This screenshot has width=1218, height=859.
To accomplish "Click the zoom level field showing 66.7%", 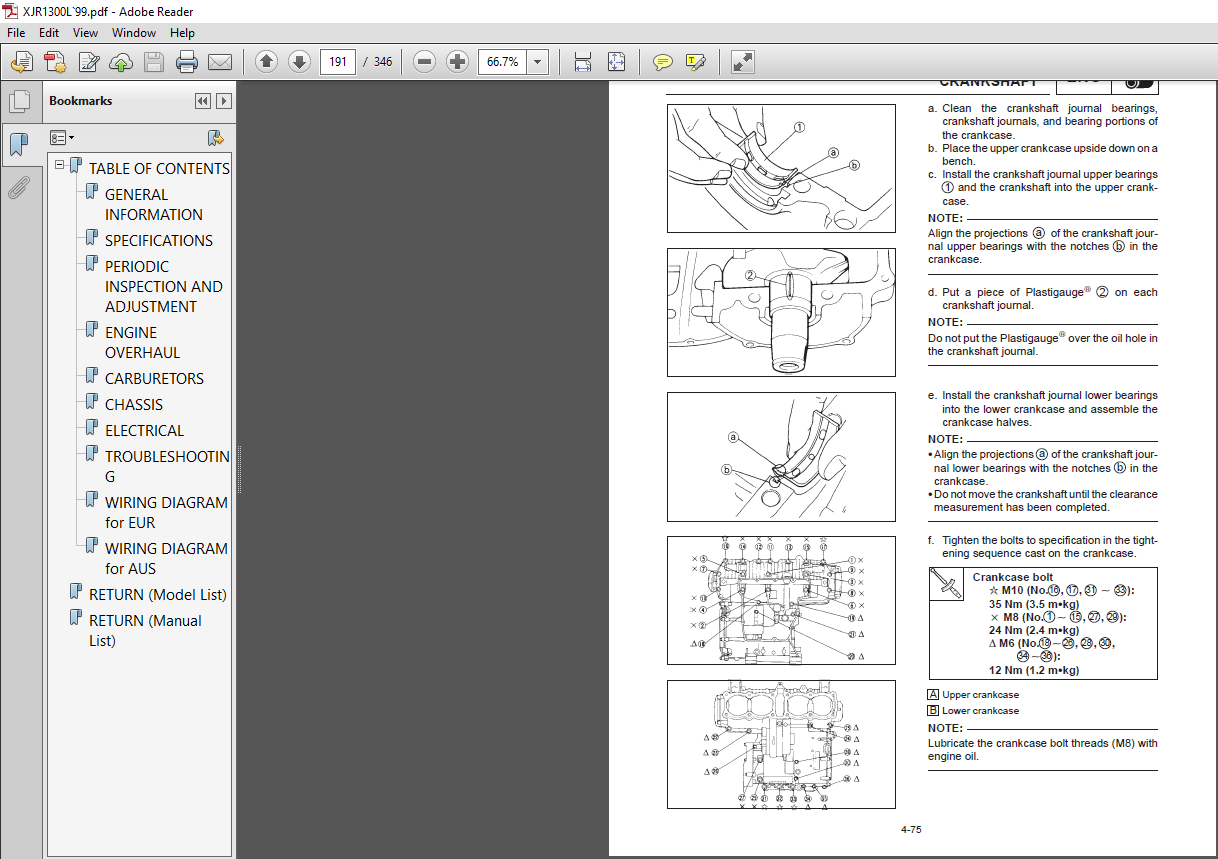I will 503,62.
